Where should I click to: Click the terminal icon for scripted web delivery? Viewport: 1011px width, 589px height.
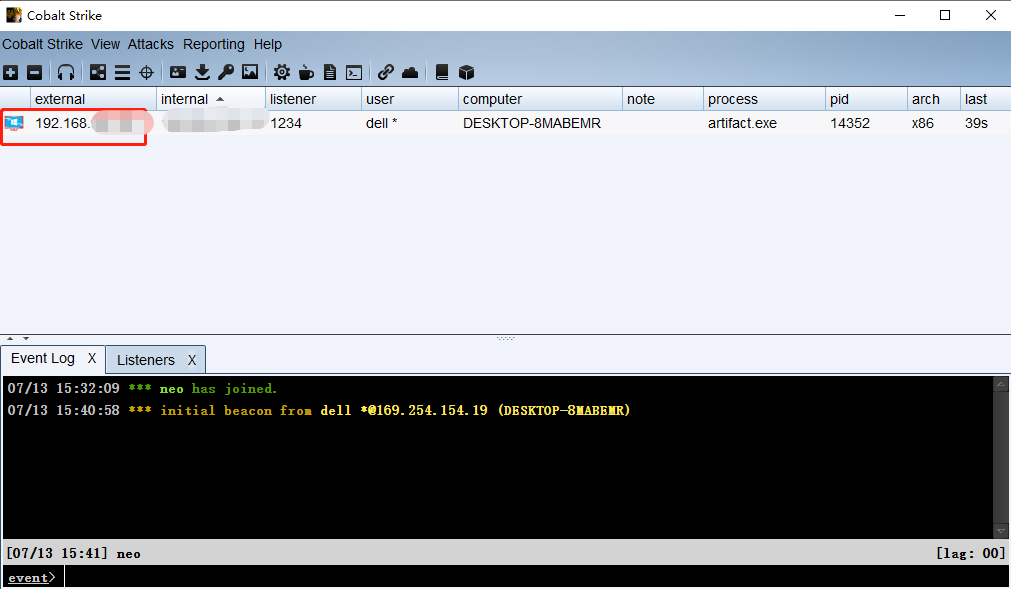pos(354,72)
